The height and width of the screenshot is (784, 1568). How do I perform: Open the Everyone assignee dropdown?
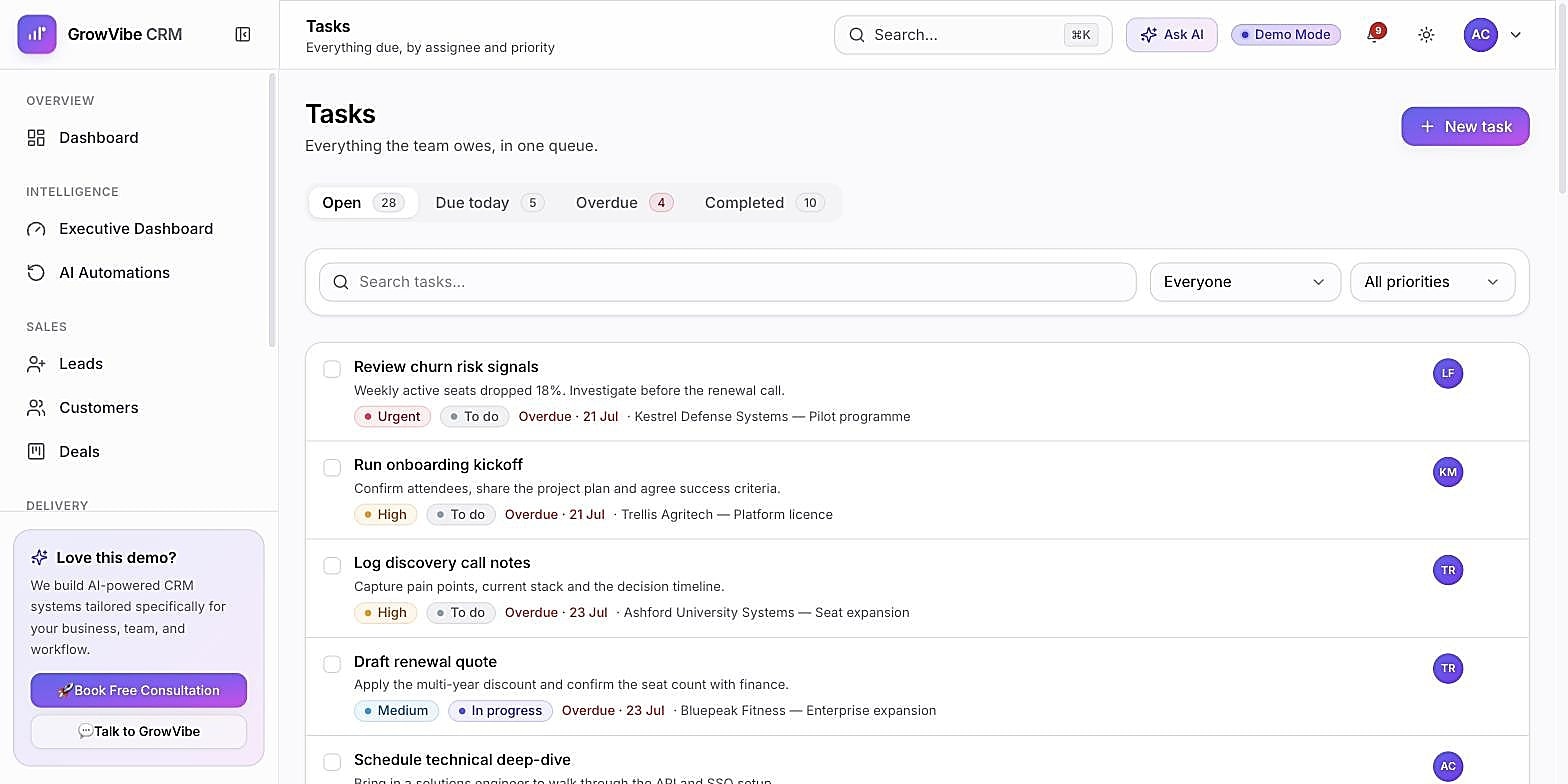[1245, 282]
